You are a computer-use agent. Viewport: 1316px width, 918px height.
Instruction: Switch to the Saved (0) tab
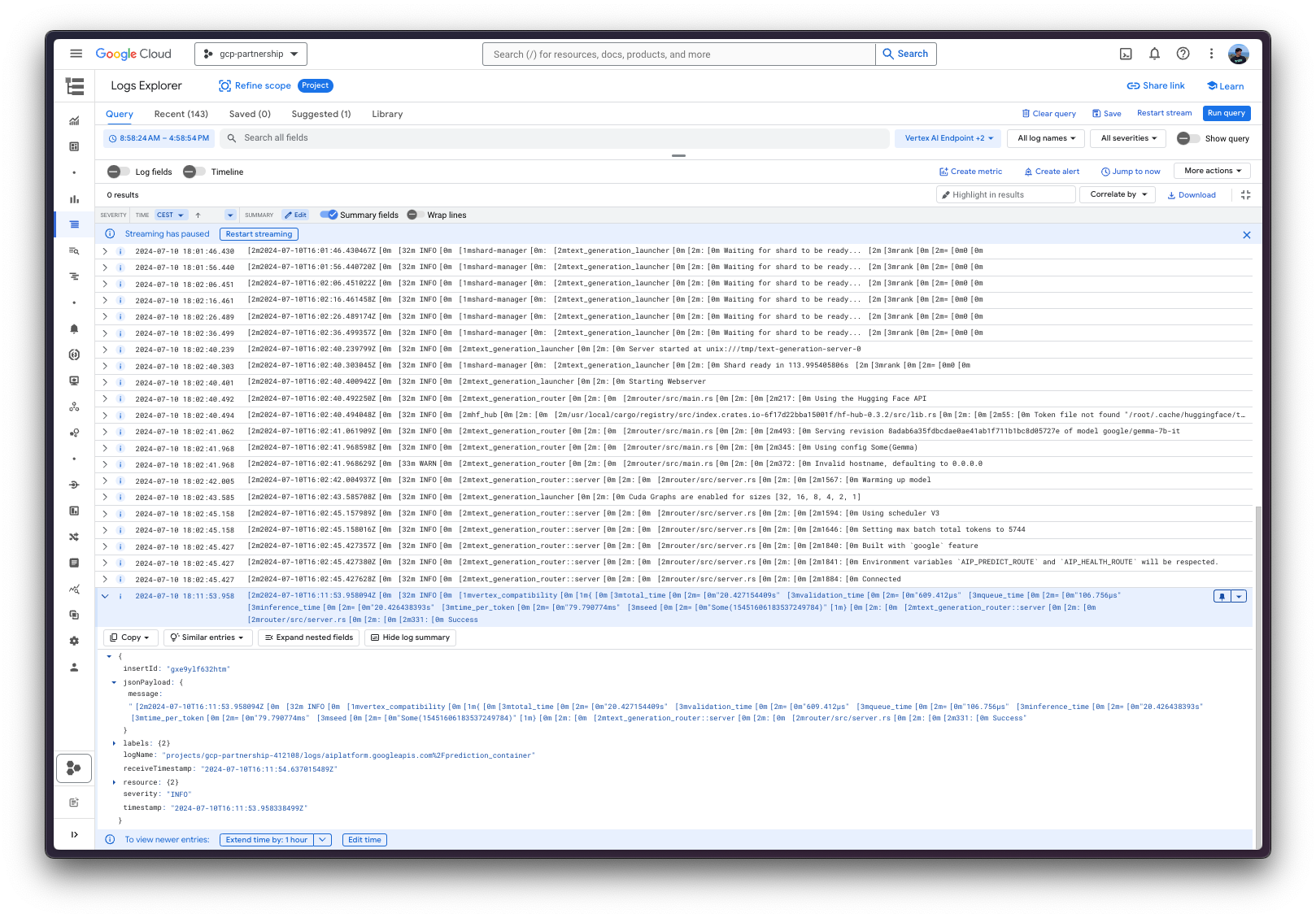(250, 114)
